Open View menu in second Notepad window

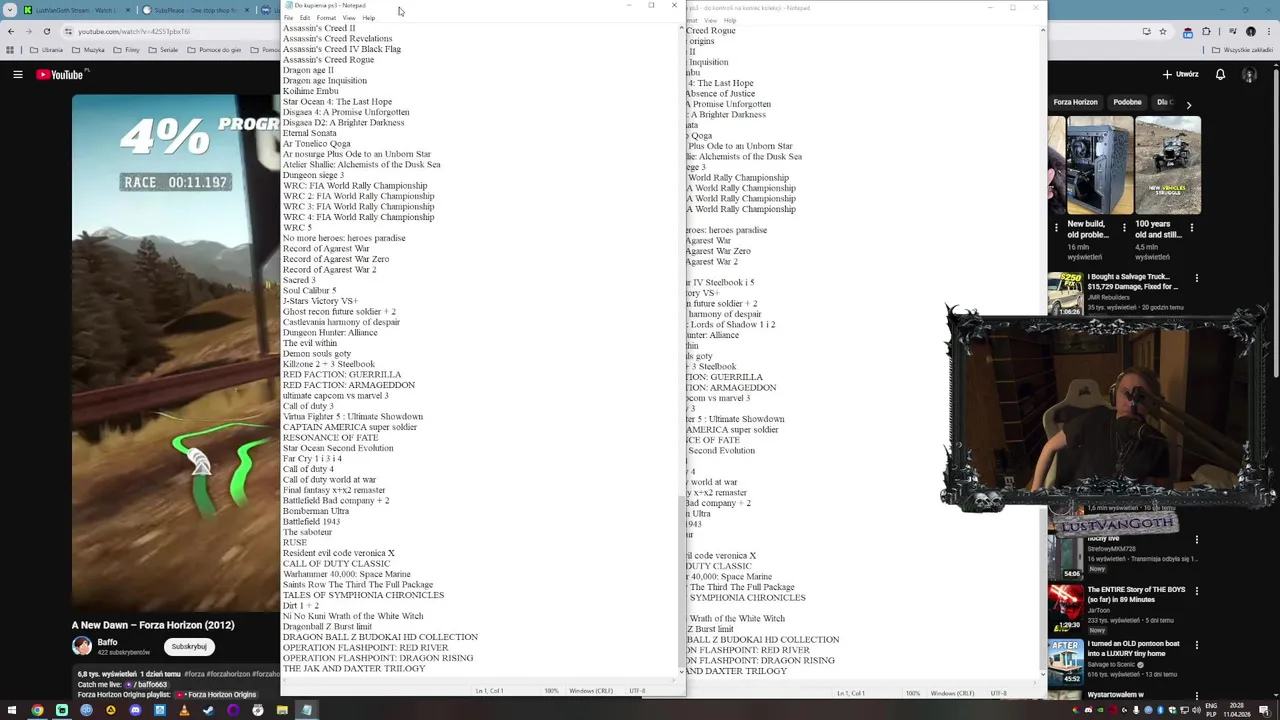click(x=711, y=20)
